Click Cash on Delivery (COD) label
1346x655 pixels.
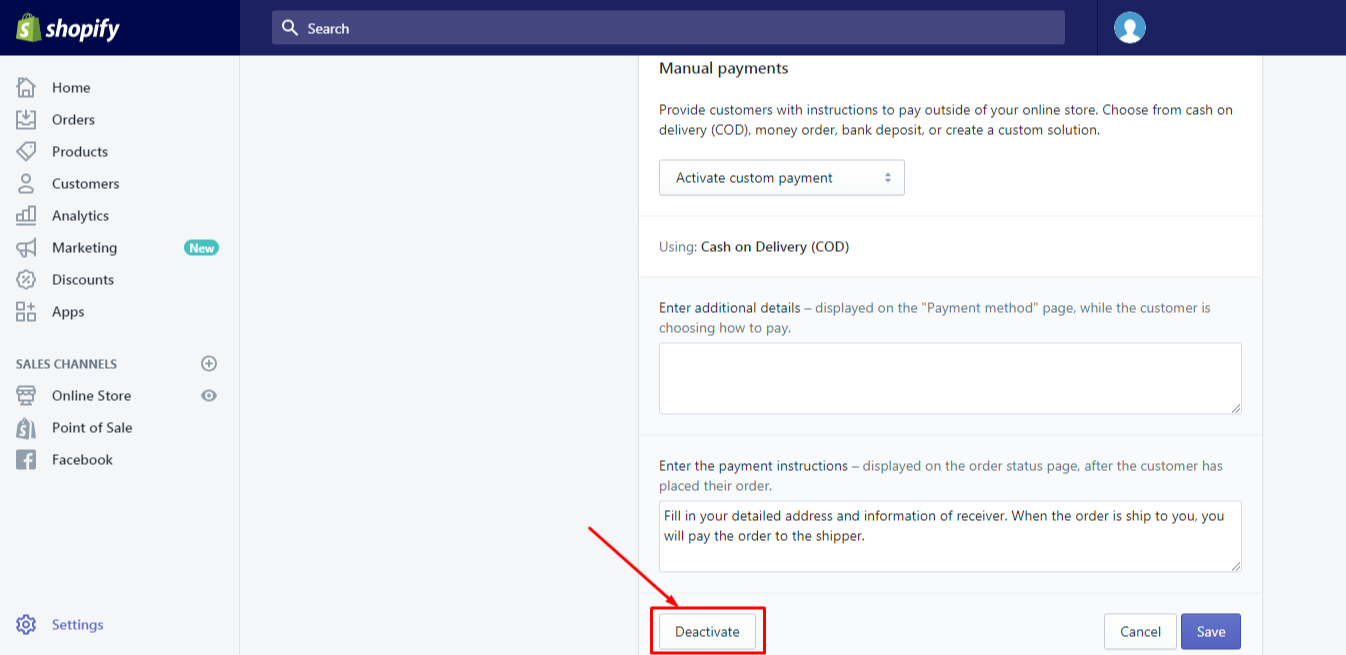click(x=775, y=247)
